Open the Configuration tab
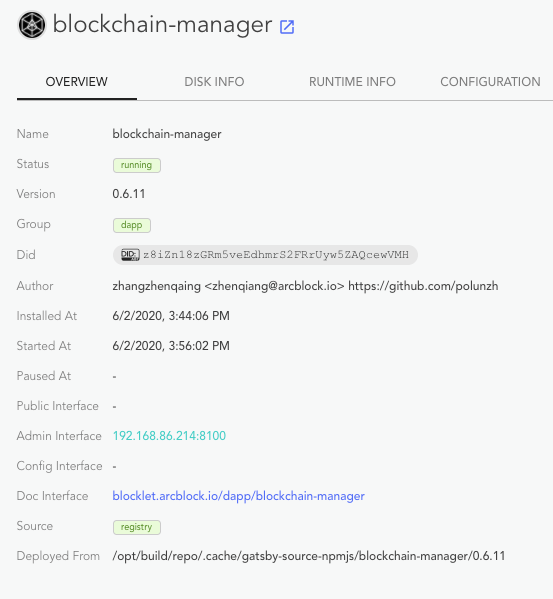 click(490, 81)
